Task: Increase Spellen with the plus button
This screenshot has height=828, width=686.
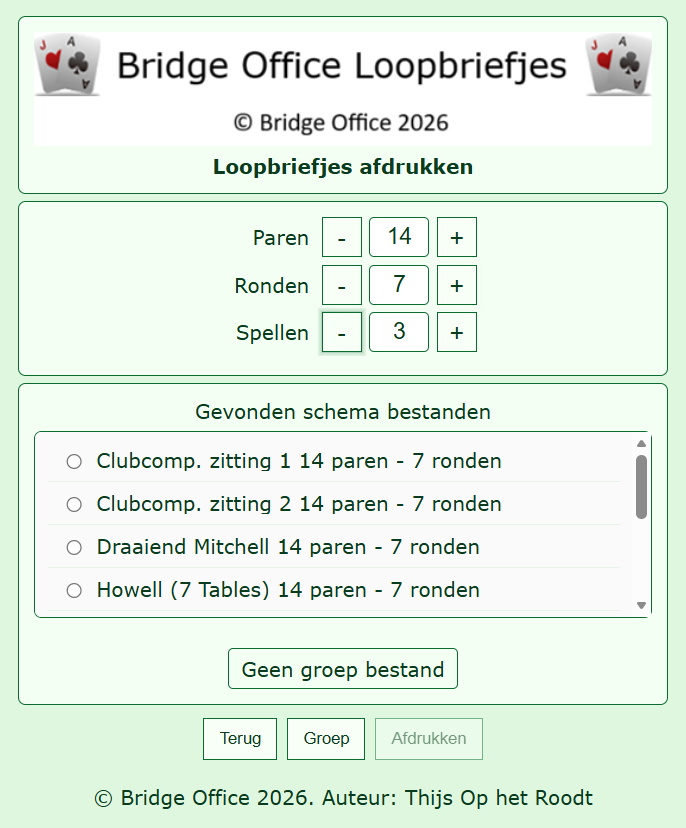Action: pyautogui.click(x=457, y=332)
